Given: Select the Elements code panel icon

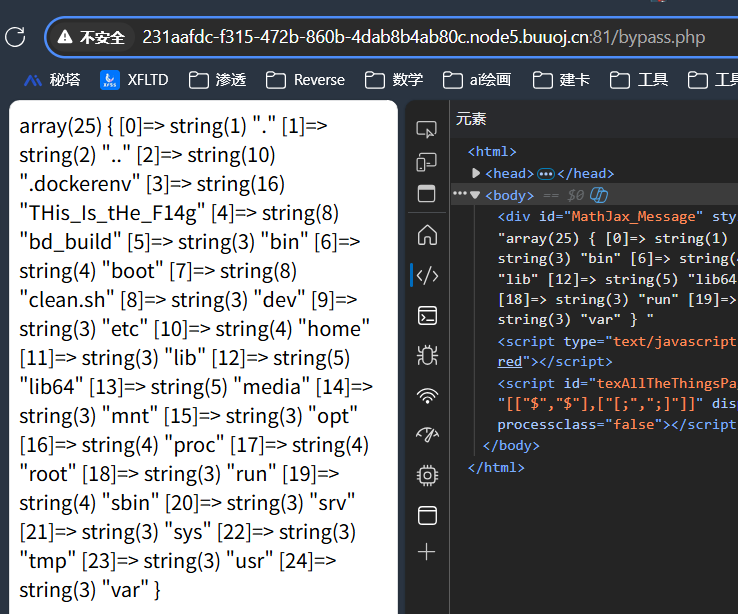Looking at the screenshot, I should (x=427, y=275).
